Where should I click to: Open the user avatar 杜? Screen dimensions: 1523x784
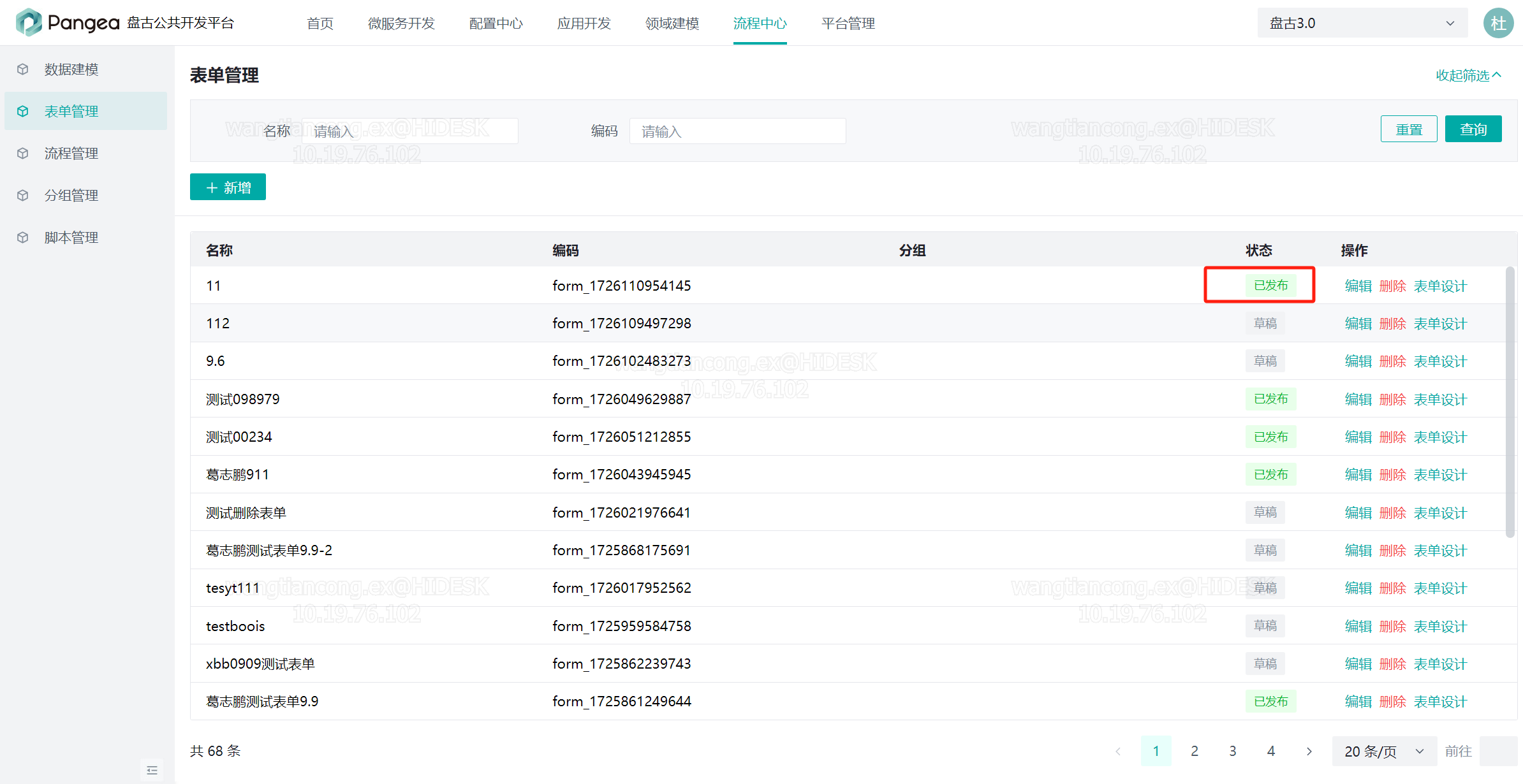(x=1498, y=23)
